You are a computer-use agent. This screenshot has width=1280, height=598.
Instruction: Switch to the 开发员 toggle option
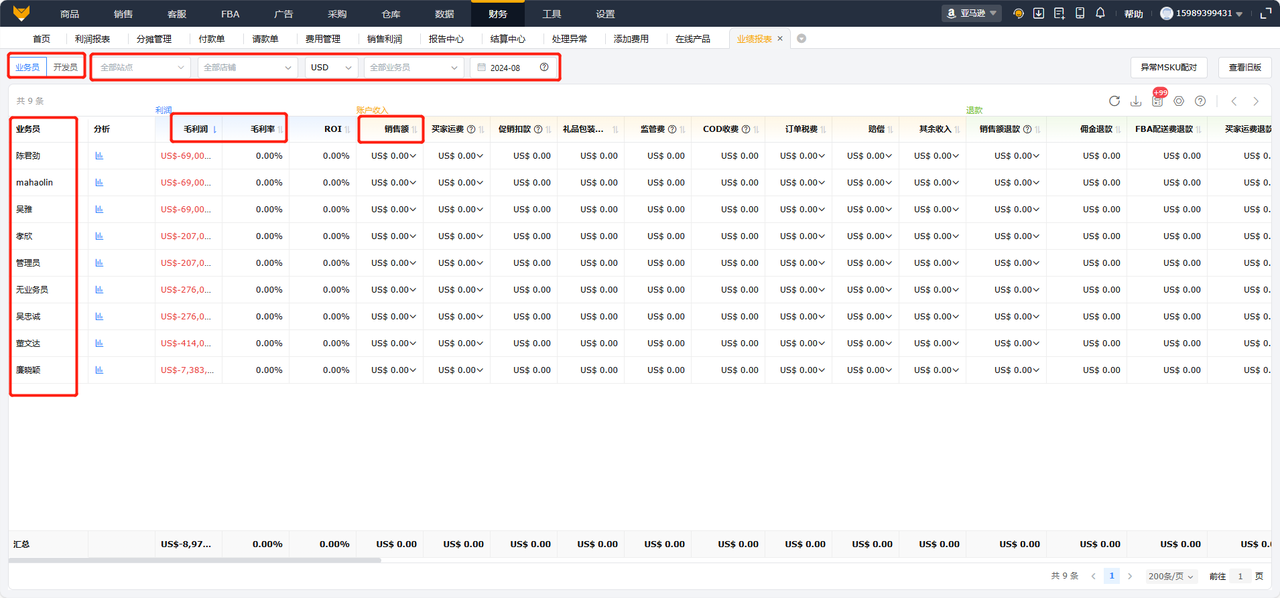pyautogui.click(x=65, y=67)
